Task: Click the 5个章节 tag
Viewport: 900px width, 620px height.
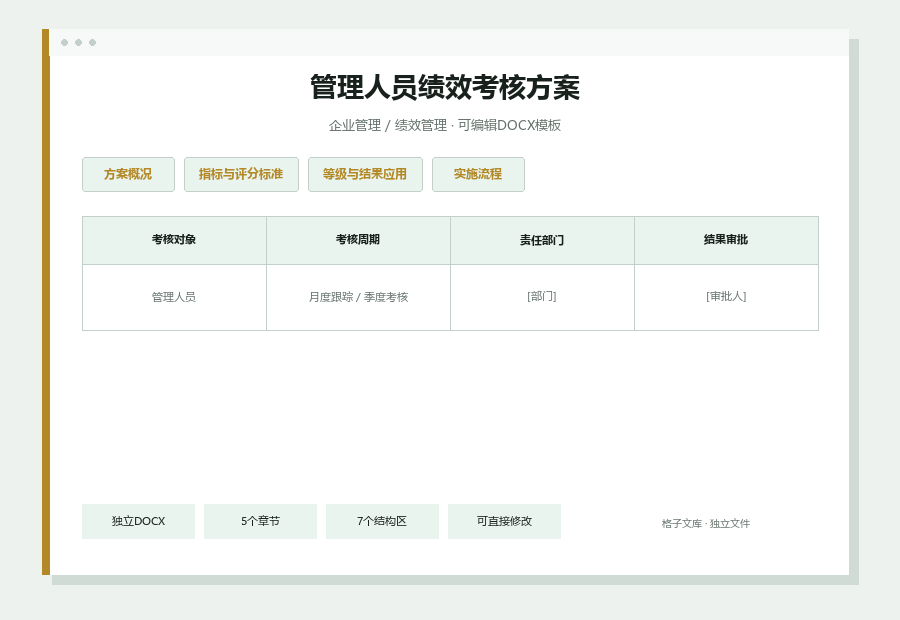Action: [x=260, y=521]
